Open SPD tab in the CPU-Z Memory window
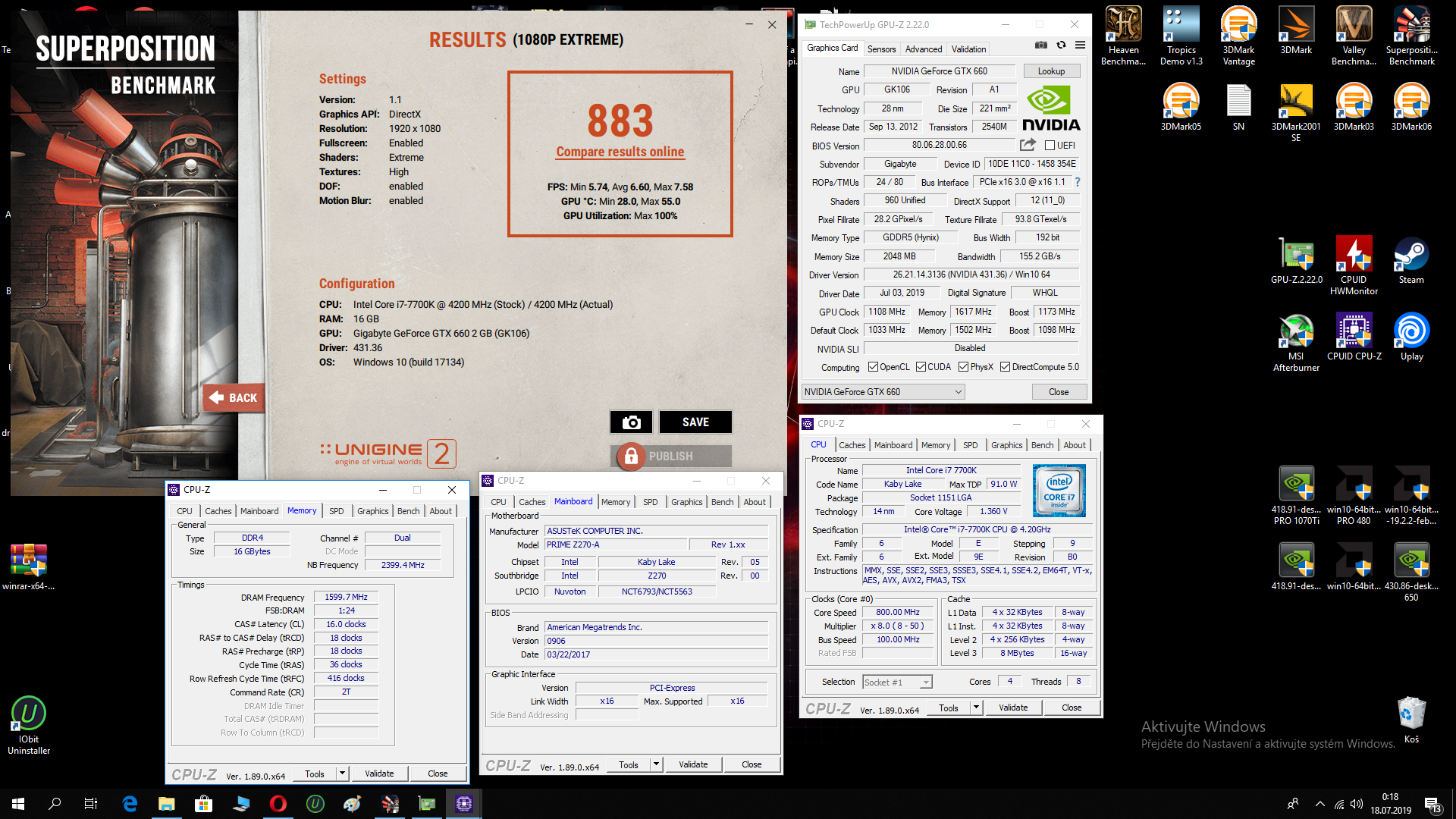 pyautogui.click(x=336, y=511)
